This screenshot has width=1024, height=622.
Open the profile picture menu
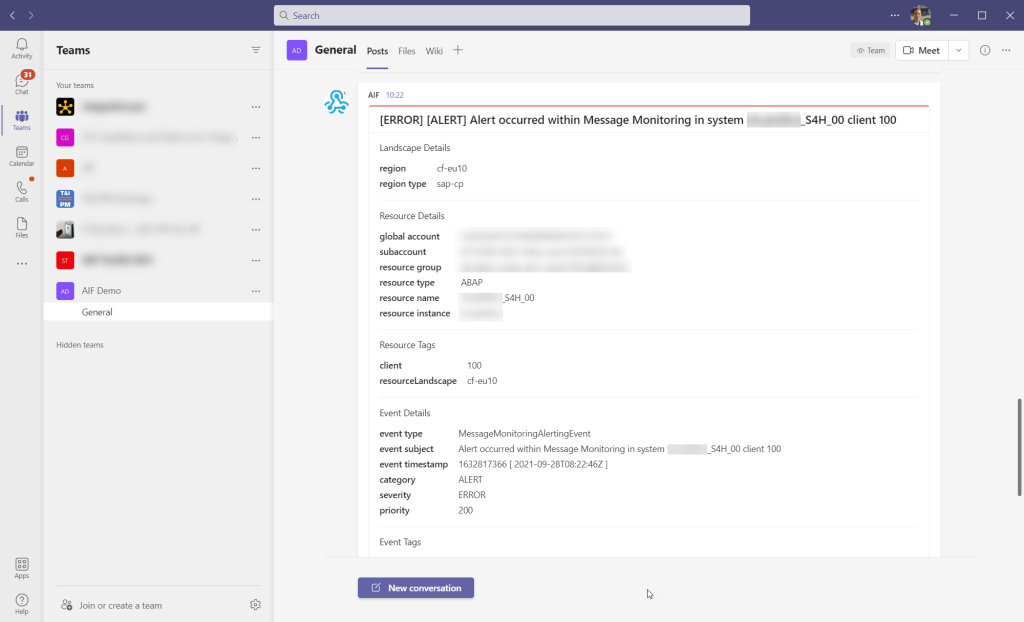point(920,15)
